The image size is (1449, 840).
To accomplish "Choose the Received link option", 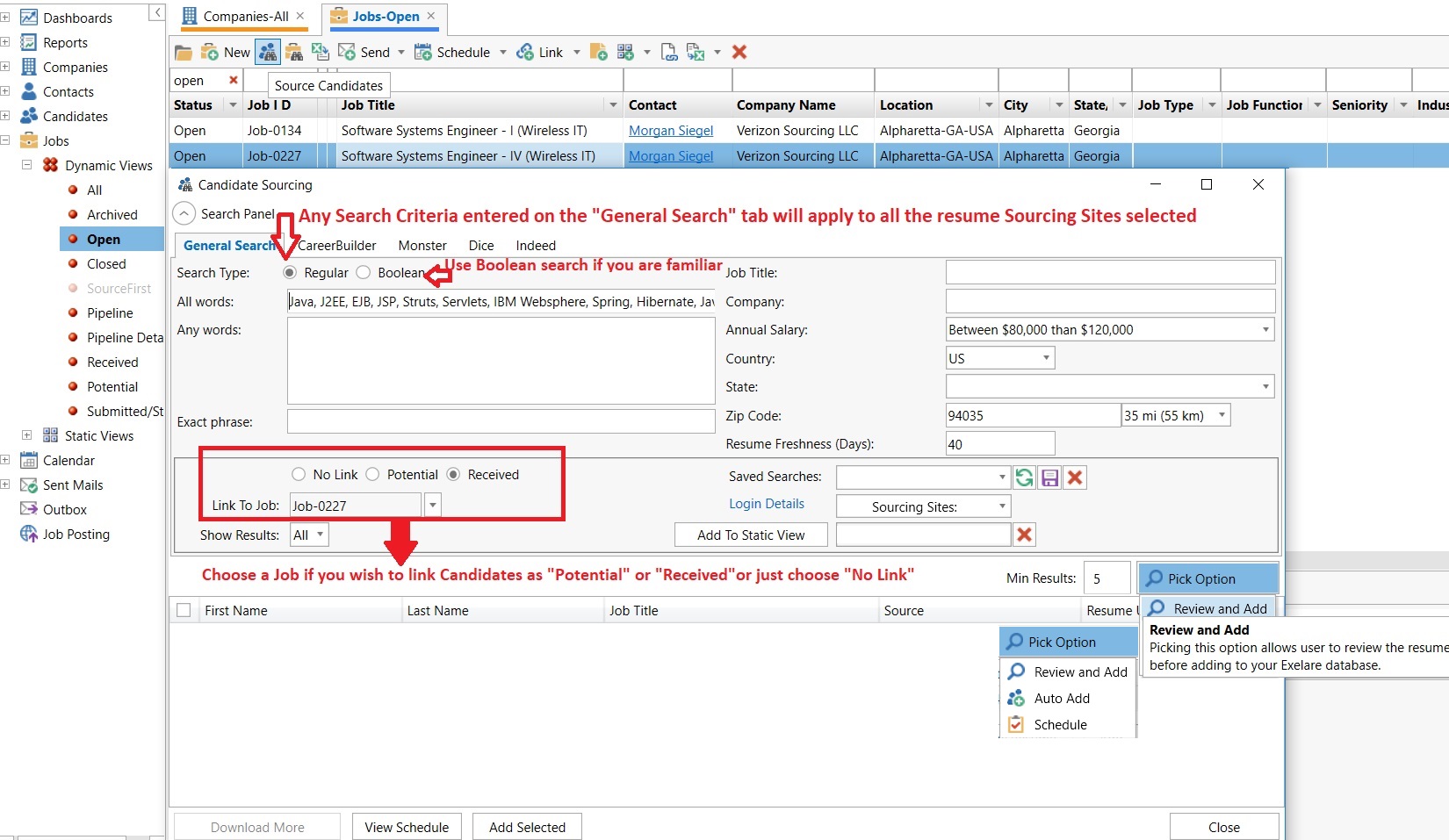I will point(453,475).
